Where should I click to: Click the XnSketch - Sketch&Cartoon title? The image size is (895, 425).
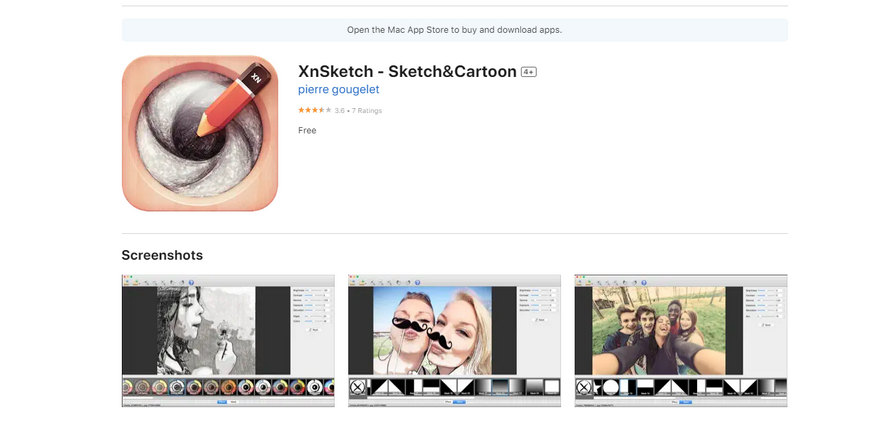click(x=407, y=71)
